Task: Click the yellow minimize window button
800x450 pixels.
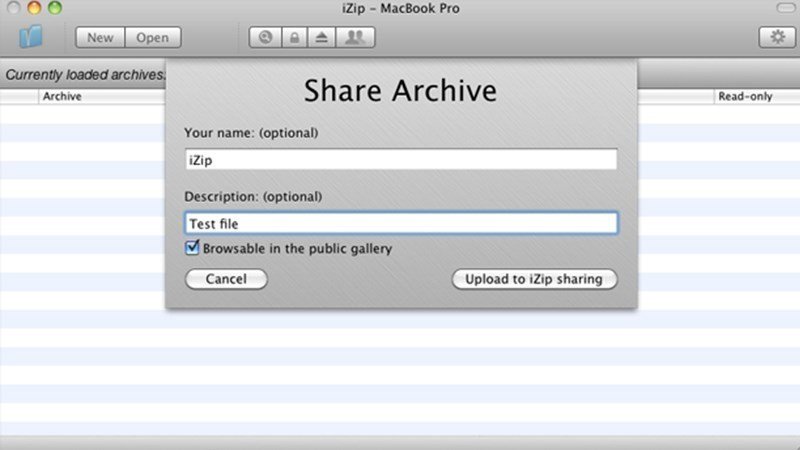Action: (x=34, y=7)
